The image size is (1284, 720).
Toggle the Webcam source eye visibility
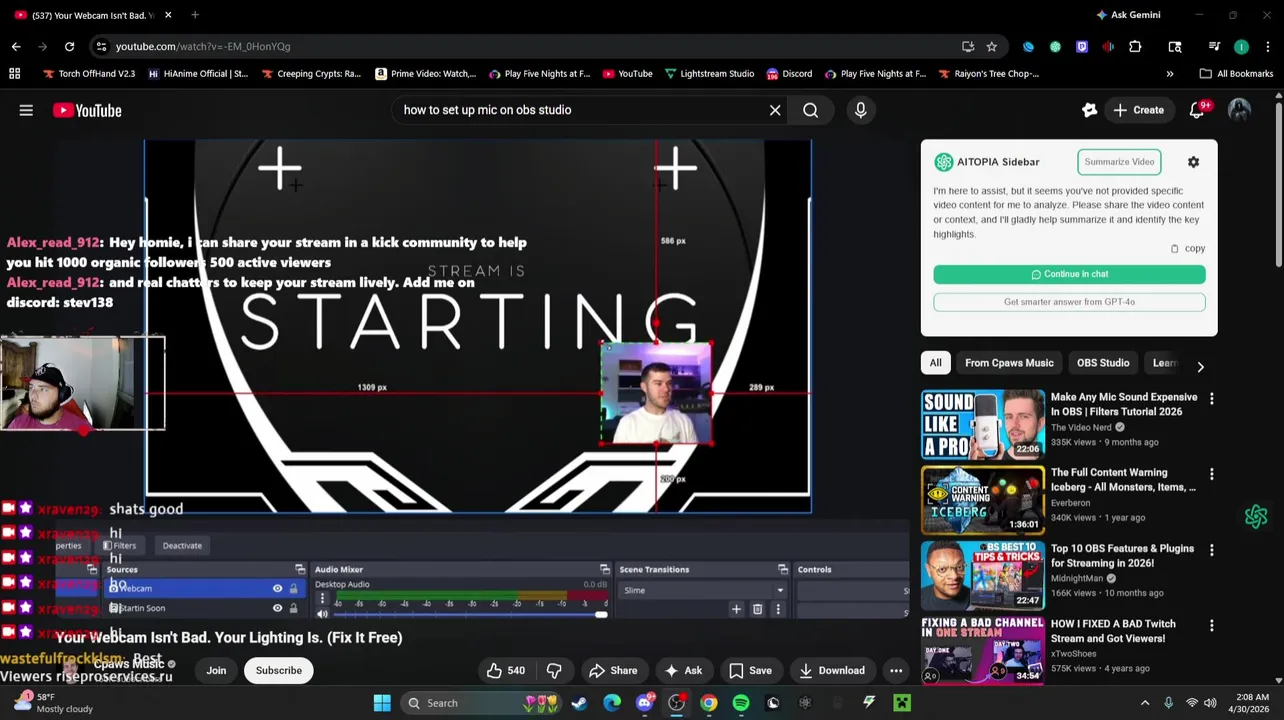(277, 588)
